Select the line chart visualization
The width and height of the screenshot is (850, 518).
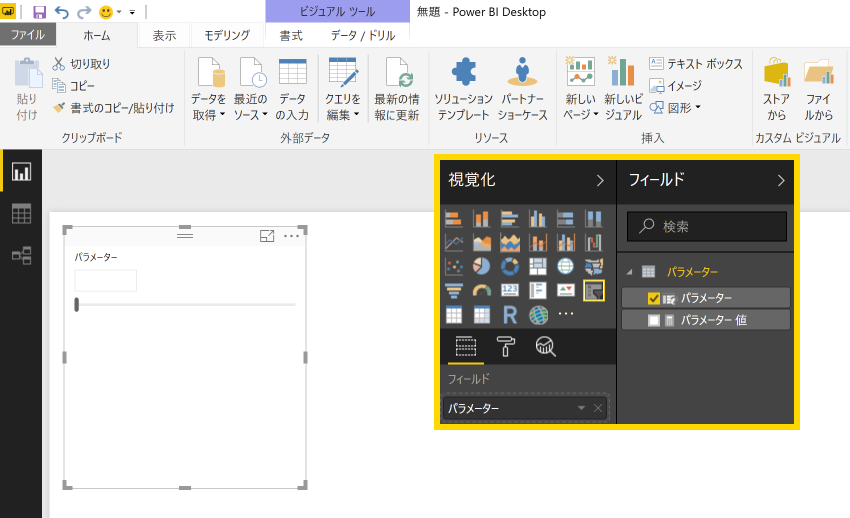[454, 243]
